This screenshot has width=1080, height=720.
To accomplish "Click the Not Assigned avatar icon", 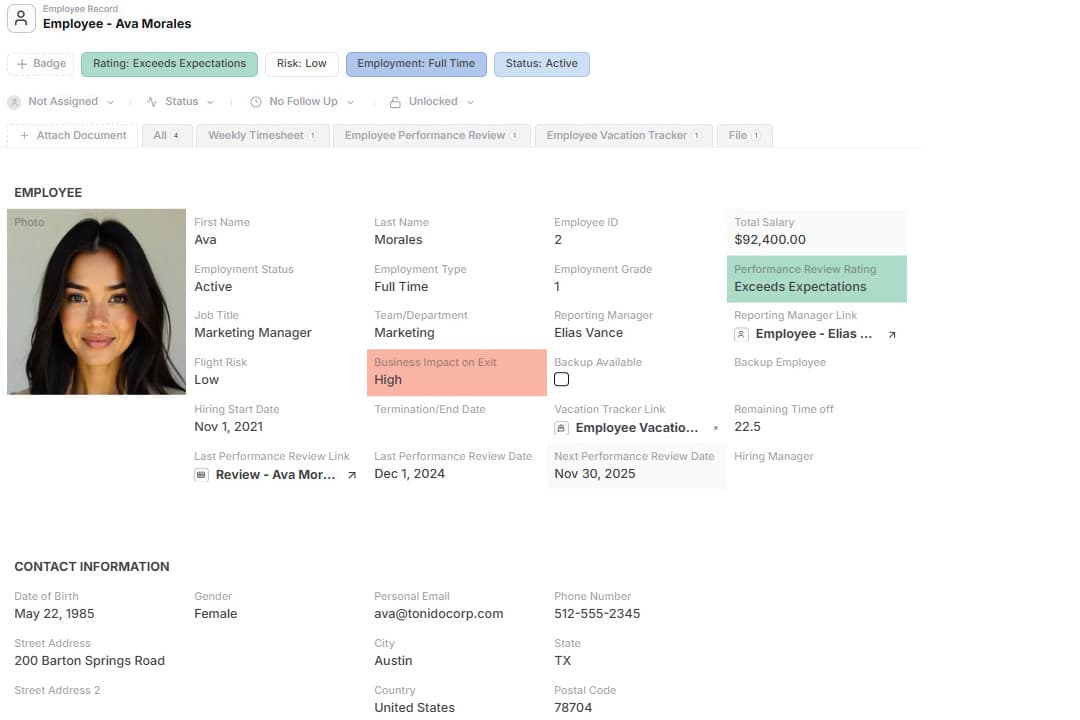I will pyautogui.click(x=14, y=102).
